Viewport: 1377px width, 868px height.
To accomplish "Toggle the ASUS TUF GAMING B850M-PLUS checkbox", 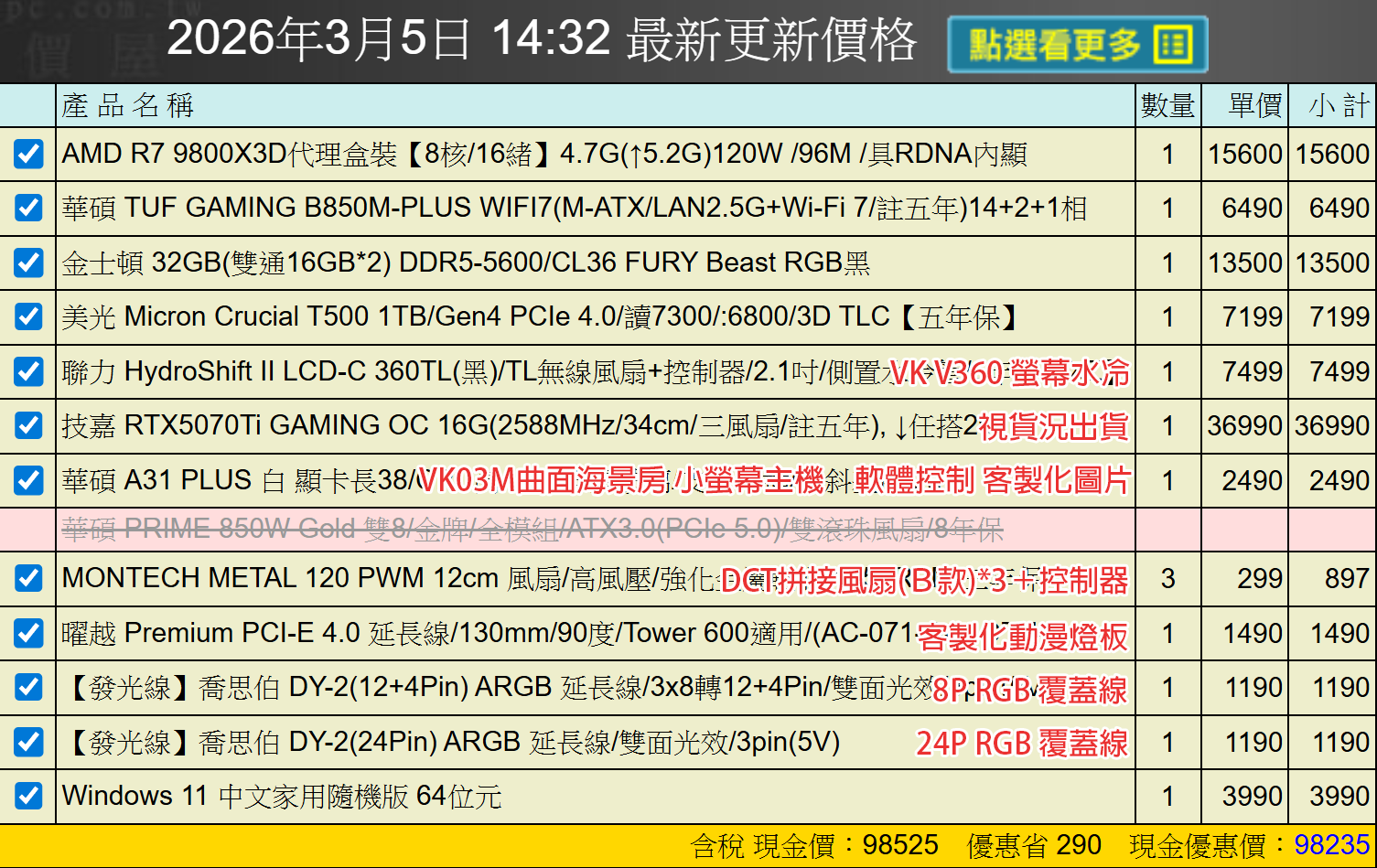I will pos(28,209).
